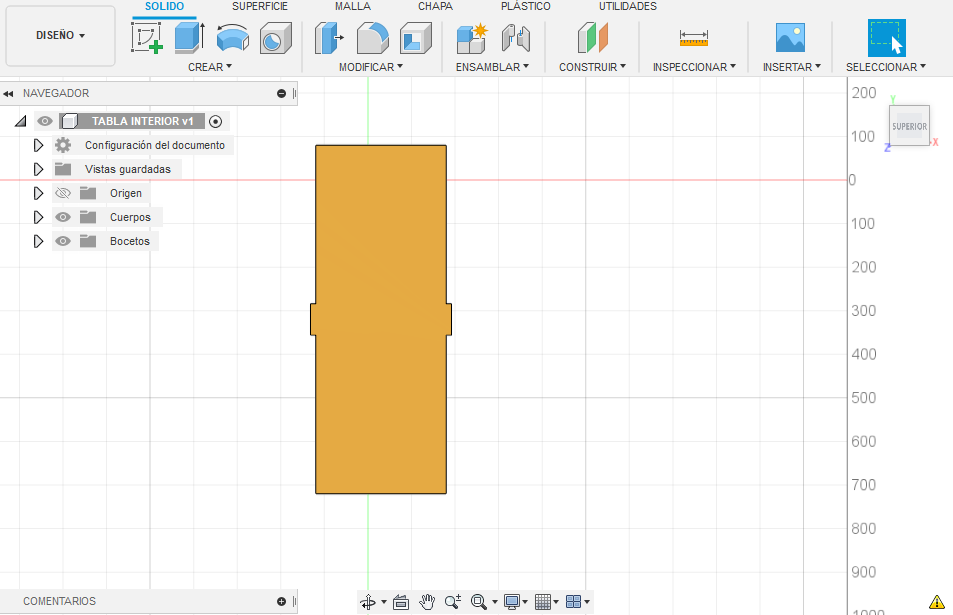Expand the Comentarios panel
This screenshot has height=615, width=953.
(x=281, y=602)
